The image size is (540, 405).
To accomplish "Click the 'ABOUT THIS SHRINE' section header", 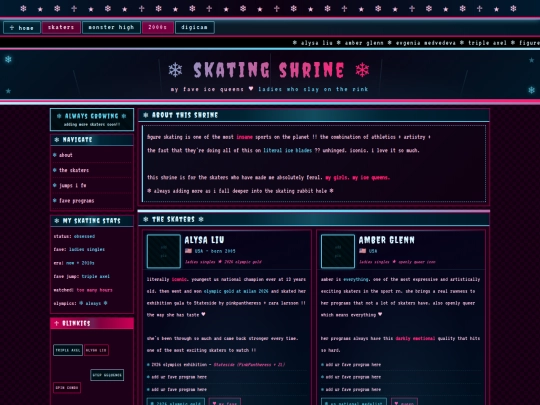I will (314, 115).
